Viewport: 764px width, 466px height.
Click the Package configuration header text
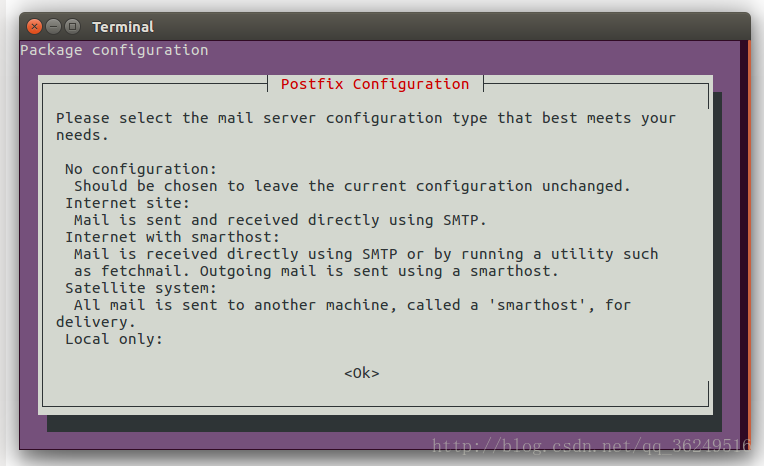[x=114, y=50]
